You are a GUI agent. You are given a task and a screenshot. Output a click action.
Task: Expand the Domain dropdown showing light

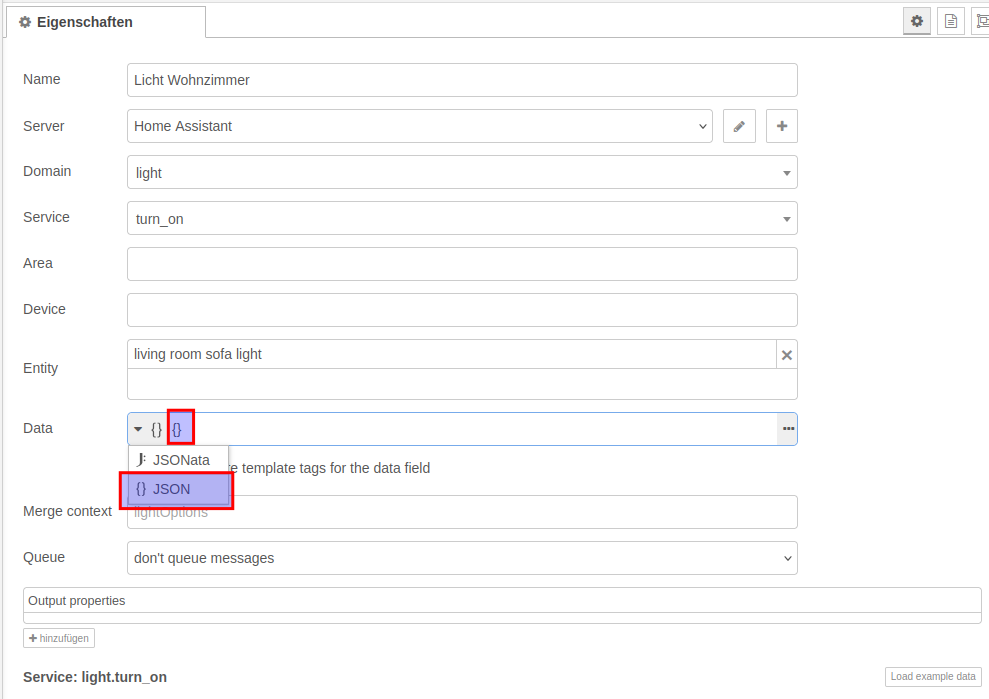461,173
